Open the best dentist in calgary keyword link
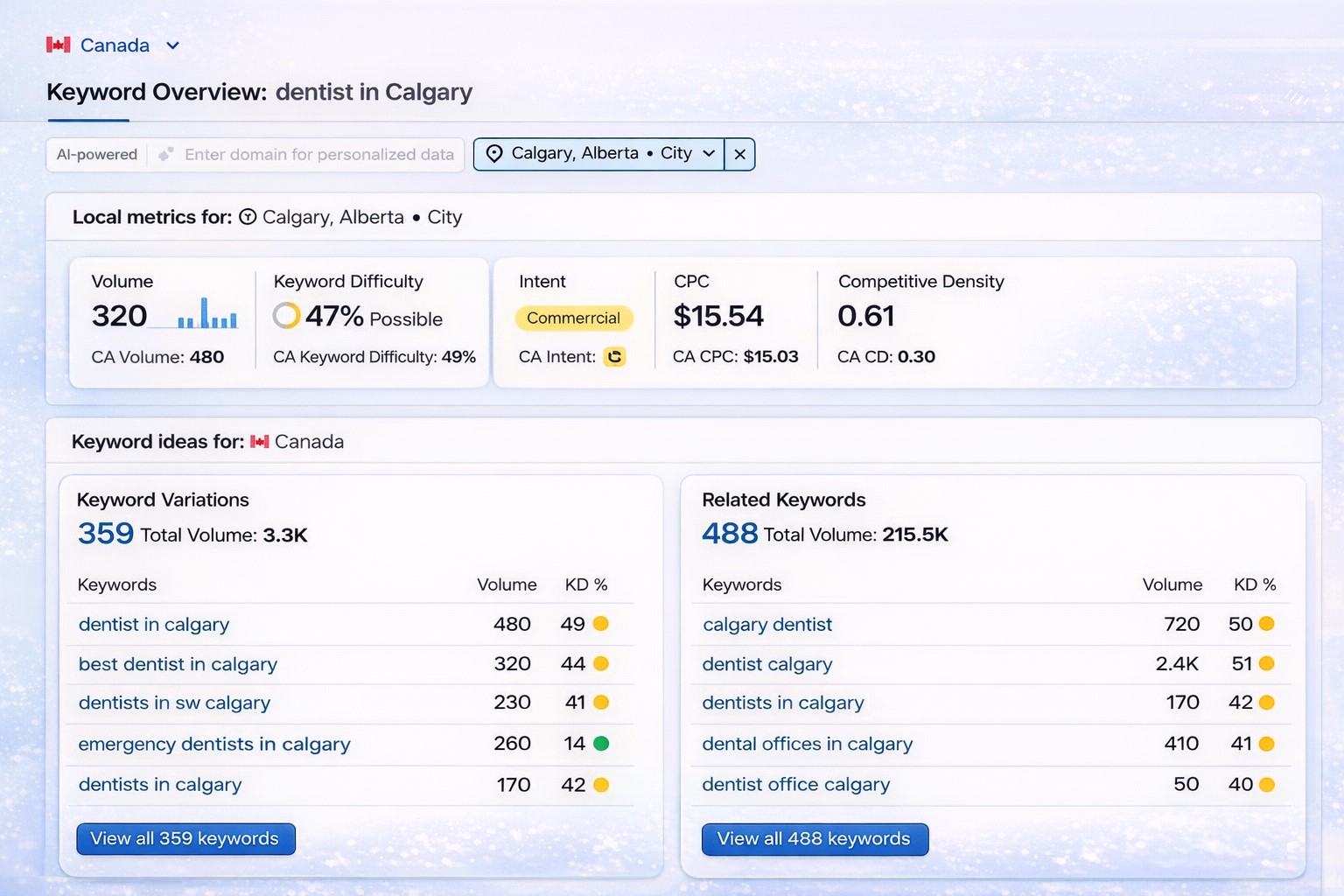 tap(177, 664)
